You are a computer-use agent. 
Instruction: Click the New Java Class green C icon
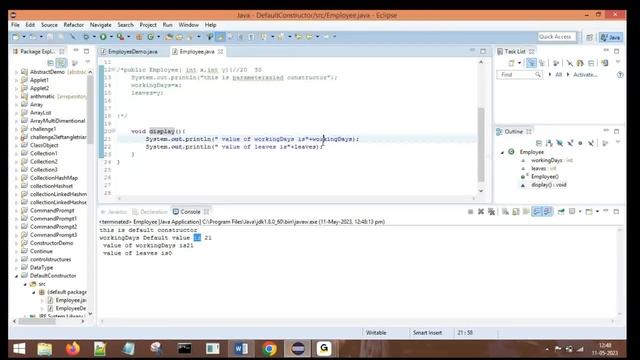[150, 37]
